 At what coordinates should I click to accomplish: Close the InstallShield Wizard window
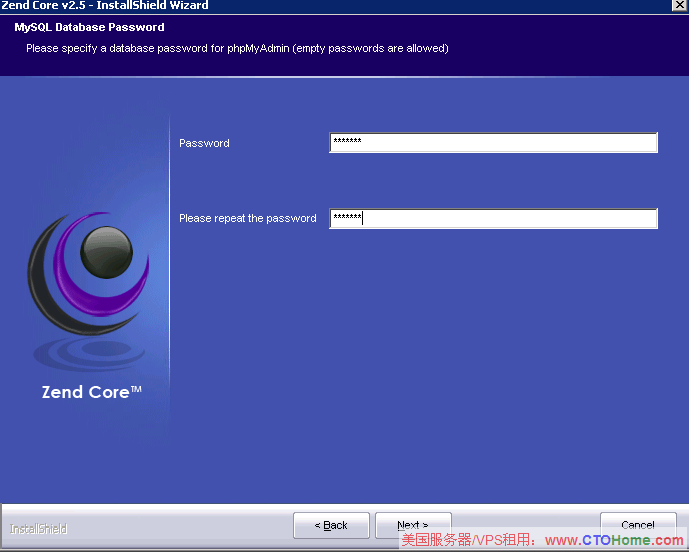tap(680, 5)
